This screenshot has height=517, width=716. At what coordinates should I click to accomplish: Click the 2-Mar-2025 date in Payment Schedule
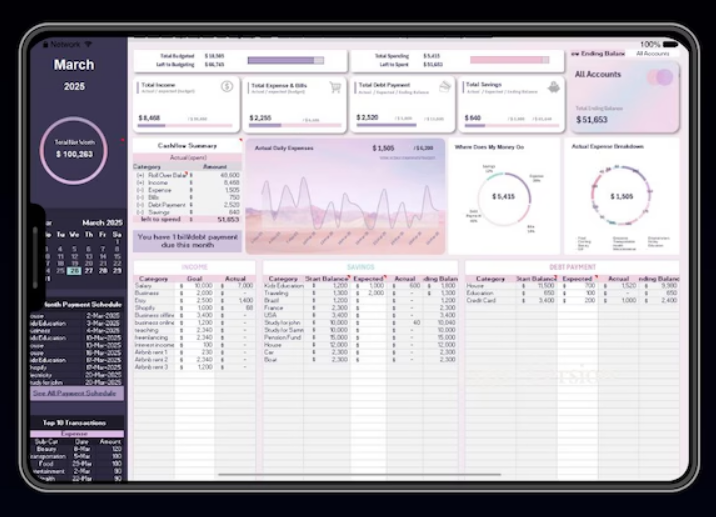103,316
